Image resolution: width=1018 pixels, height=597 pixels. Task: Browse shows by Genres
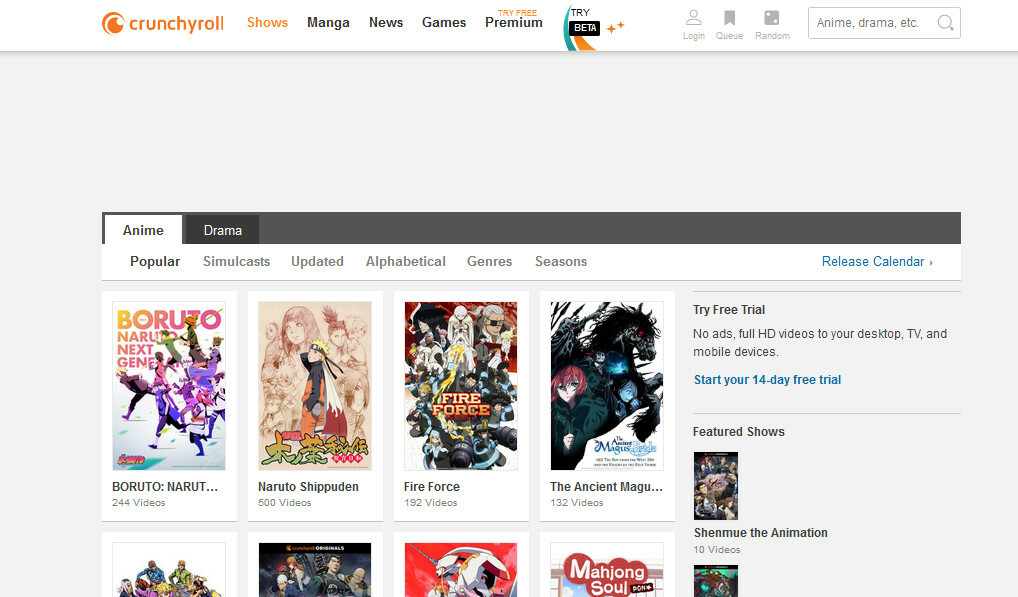coord(489,261)
